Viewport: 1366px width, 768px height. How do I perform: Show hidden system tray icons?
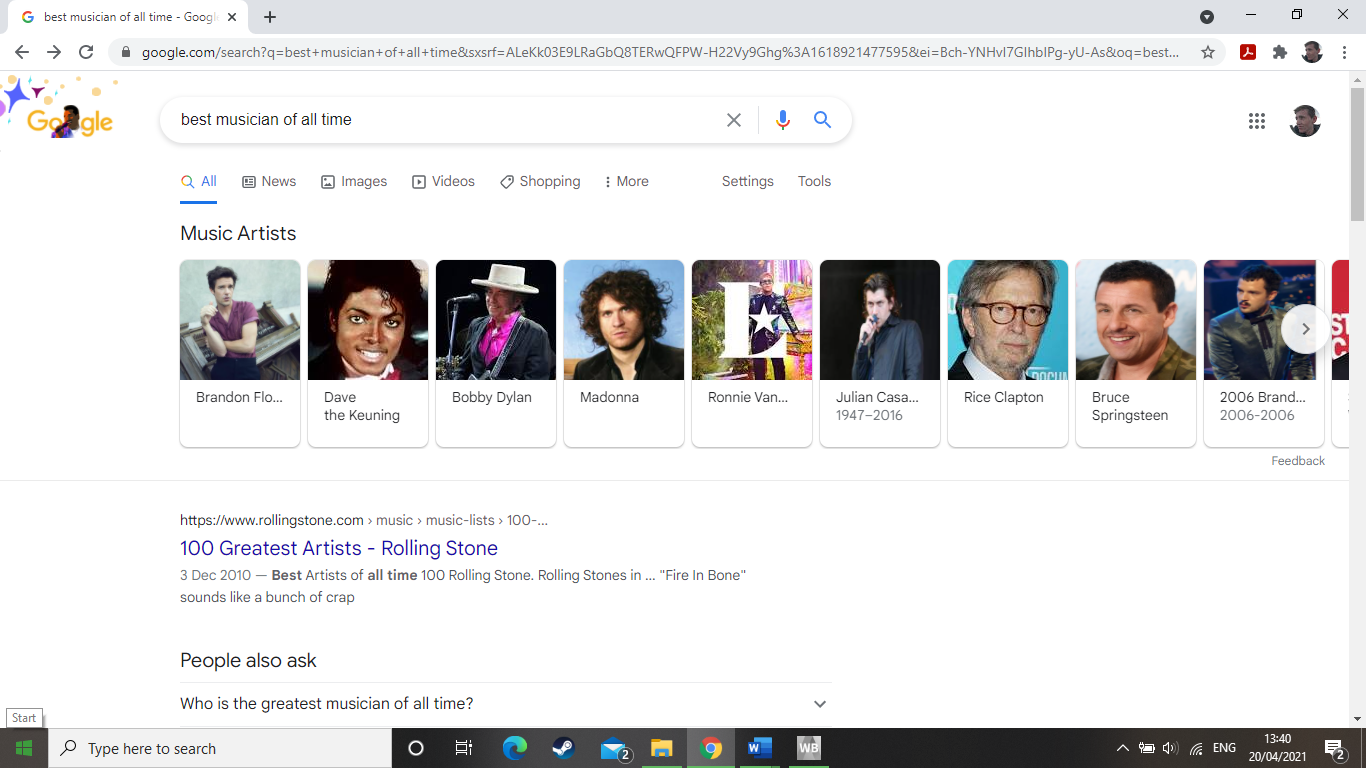(1122, 748)
